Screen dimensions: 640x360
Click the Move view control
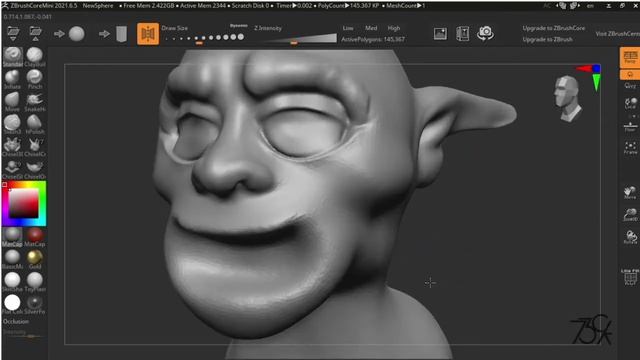point(630,192)
